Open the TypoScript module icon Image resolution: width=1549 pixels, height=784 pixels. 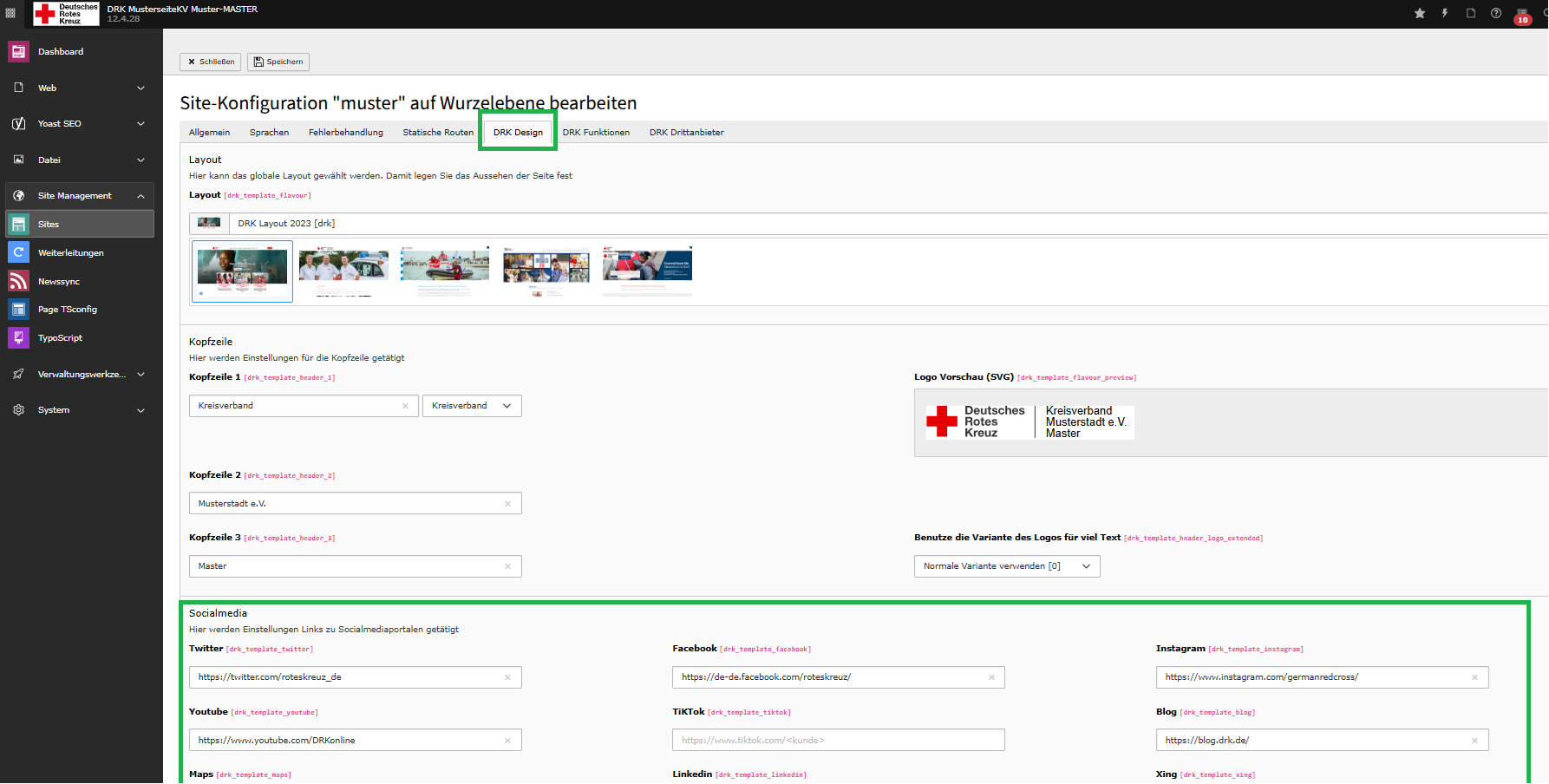[x=18, y=338]
